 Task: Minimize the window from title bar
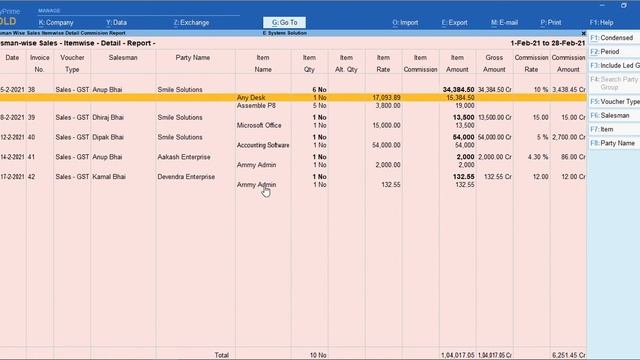(x=602, y=5)
